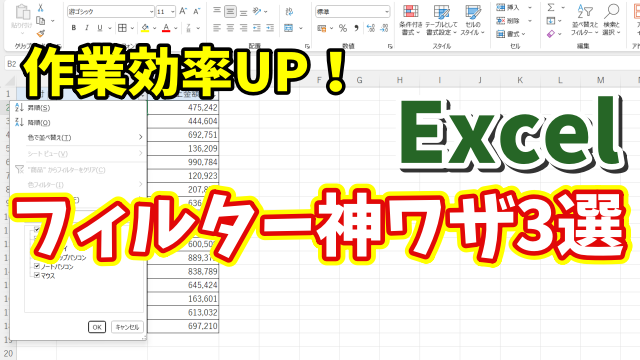This screenshot has width=640, height=360.
Task: Click the Increase Font Size icon
Action: coord(183,11)
